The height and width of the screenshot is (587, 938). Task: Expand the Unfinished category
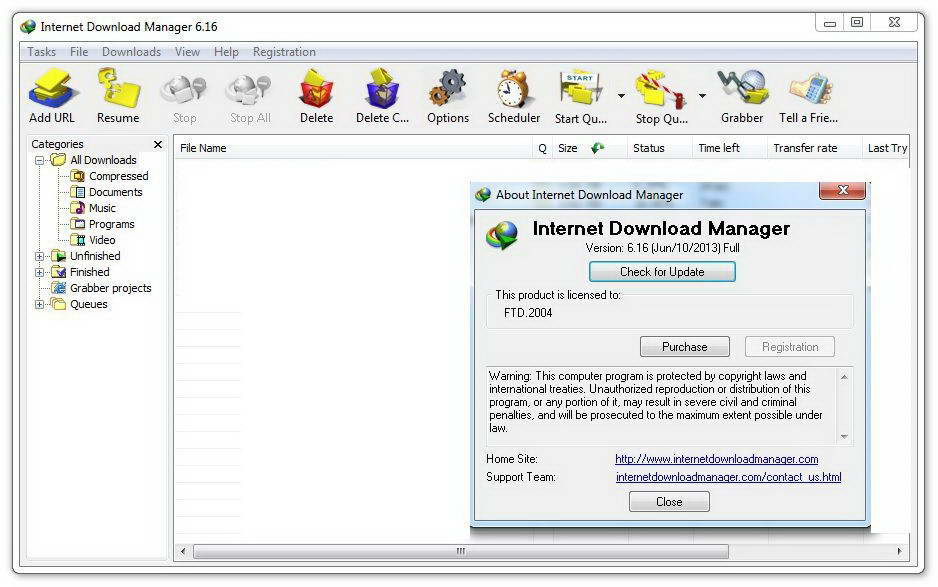coord(38,255)
